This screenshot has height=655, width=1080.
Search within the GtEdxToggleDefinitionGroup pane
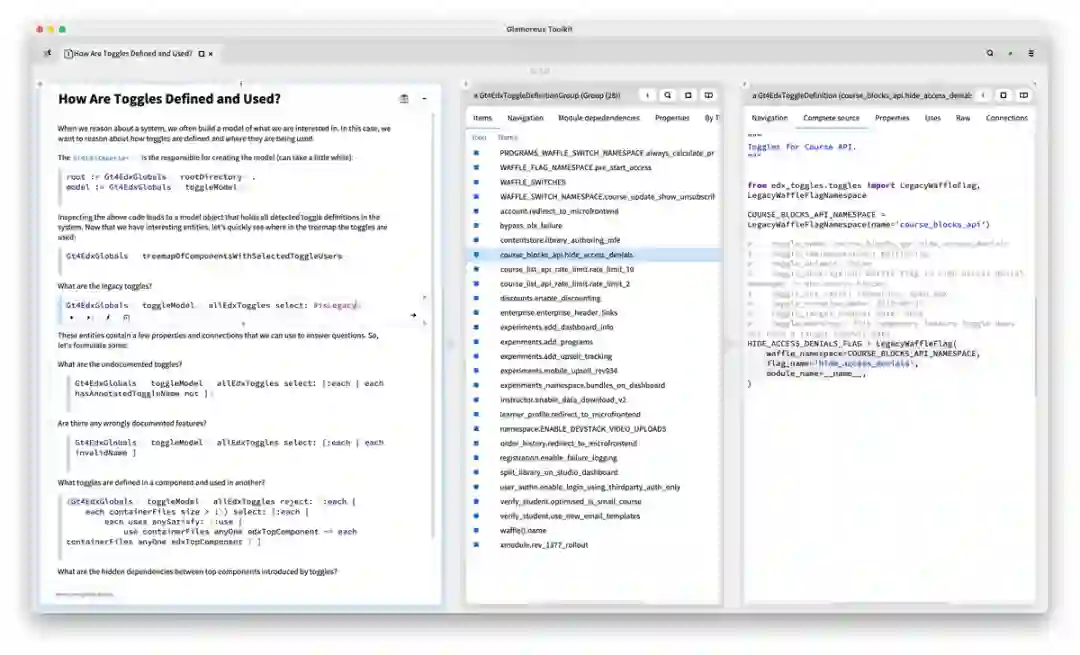tap(667, 95)
